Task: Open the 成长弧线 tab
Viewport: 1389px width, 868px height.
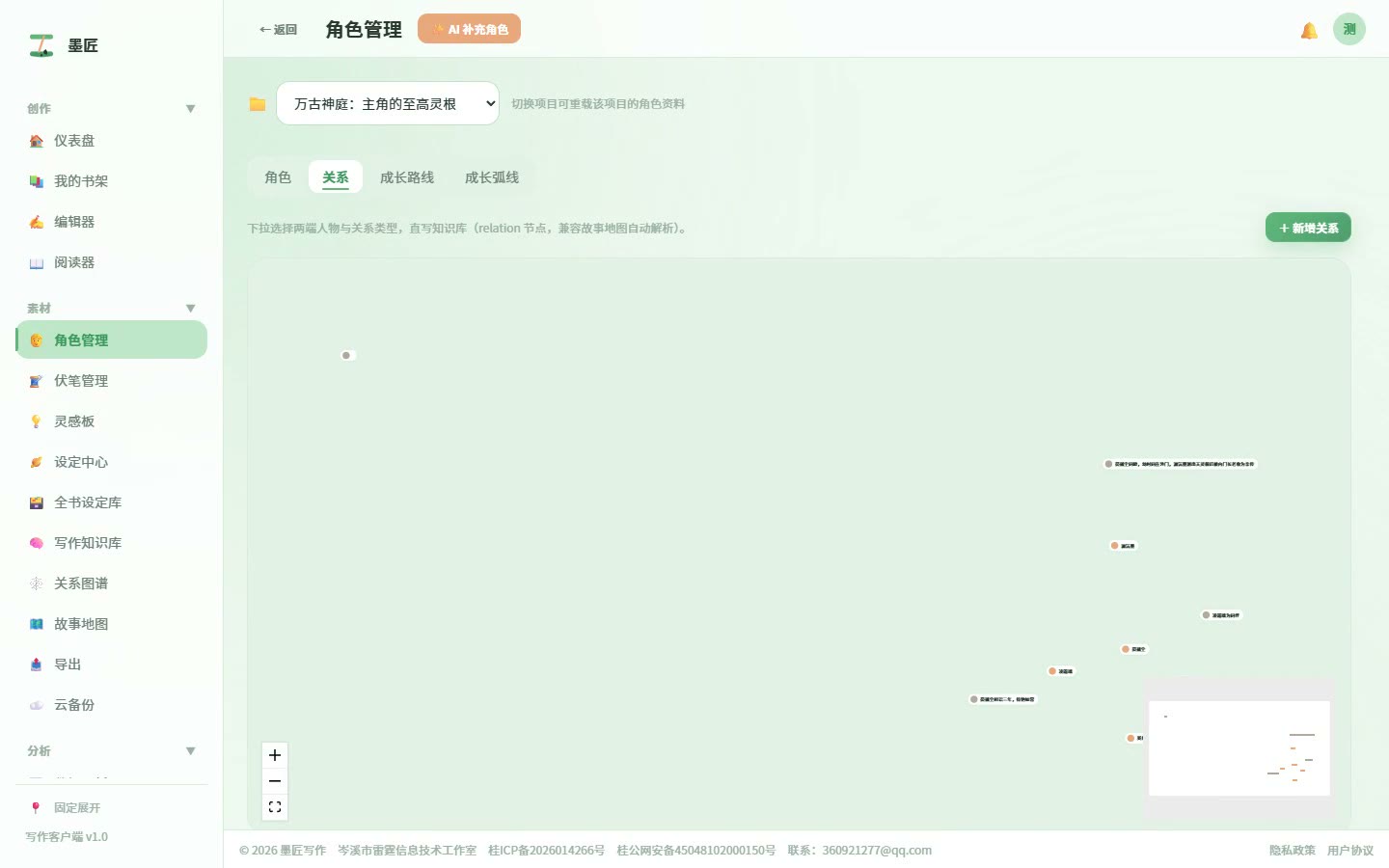Action: [492, 177]
